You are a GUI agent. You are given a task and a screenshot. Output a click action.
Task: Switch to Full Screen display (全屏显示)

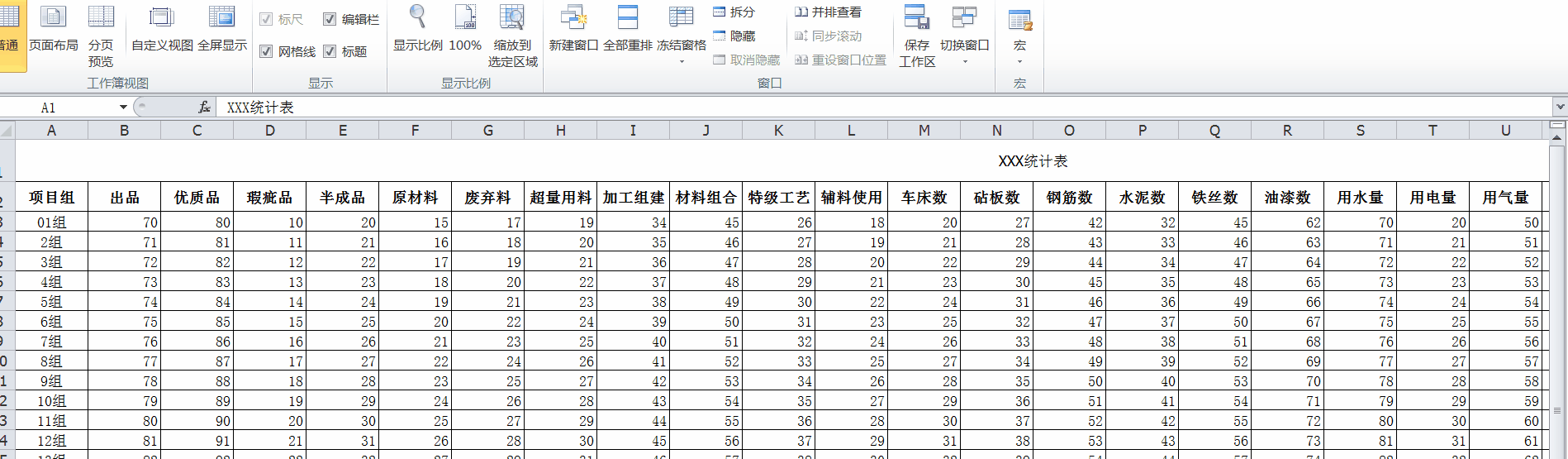[x=222, y=31]
